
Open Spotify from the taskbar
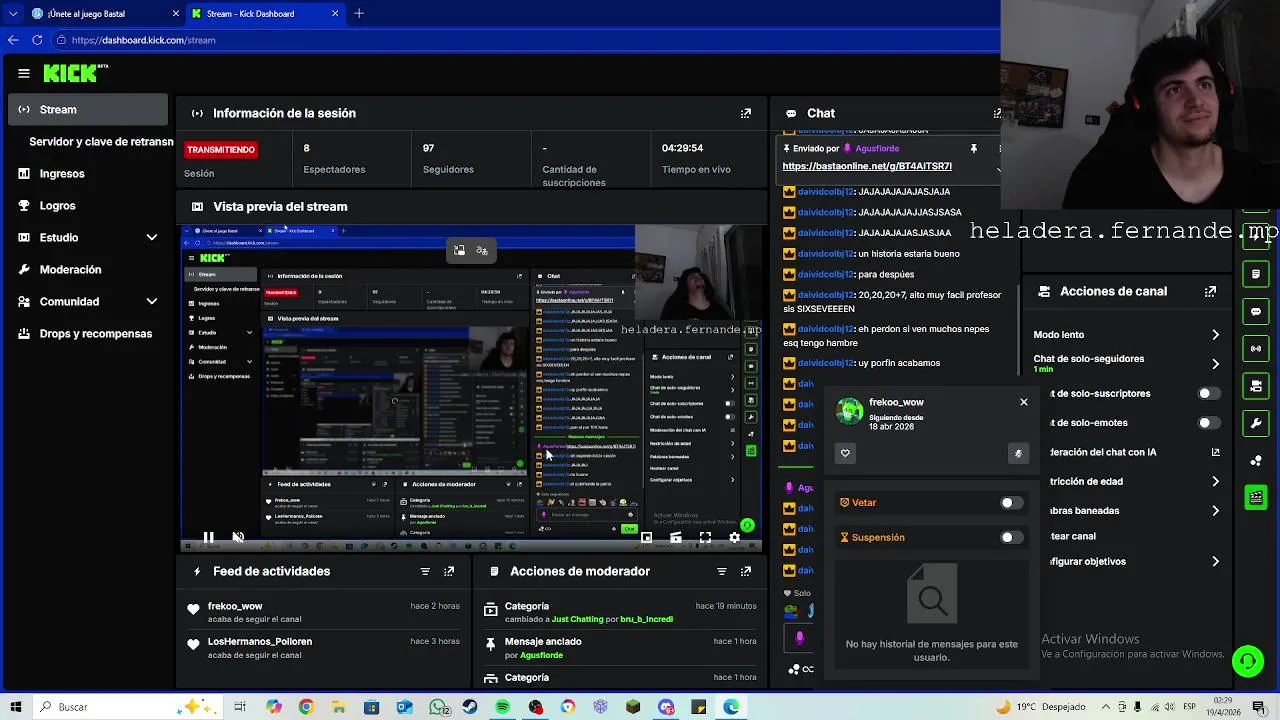tap(503, 707)
